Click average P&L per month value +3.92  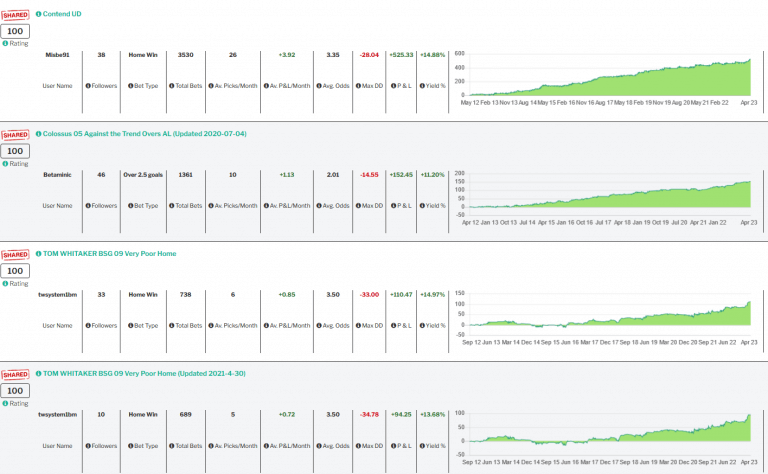(287, 55)
